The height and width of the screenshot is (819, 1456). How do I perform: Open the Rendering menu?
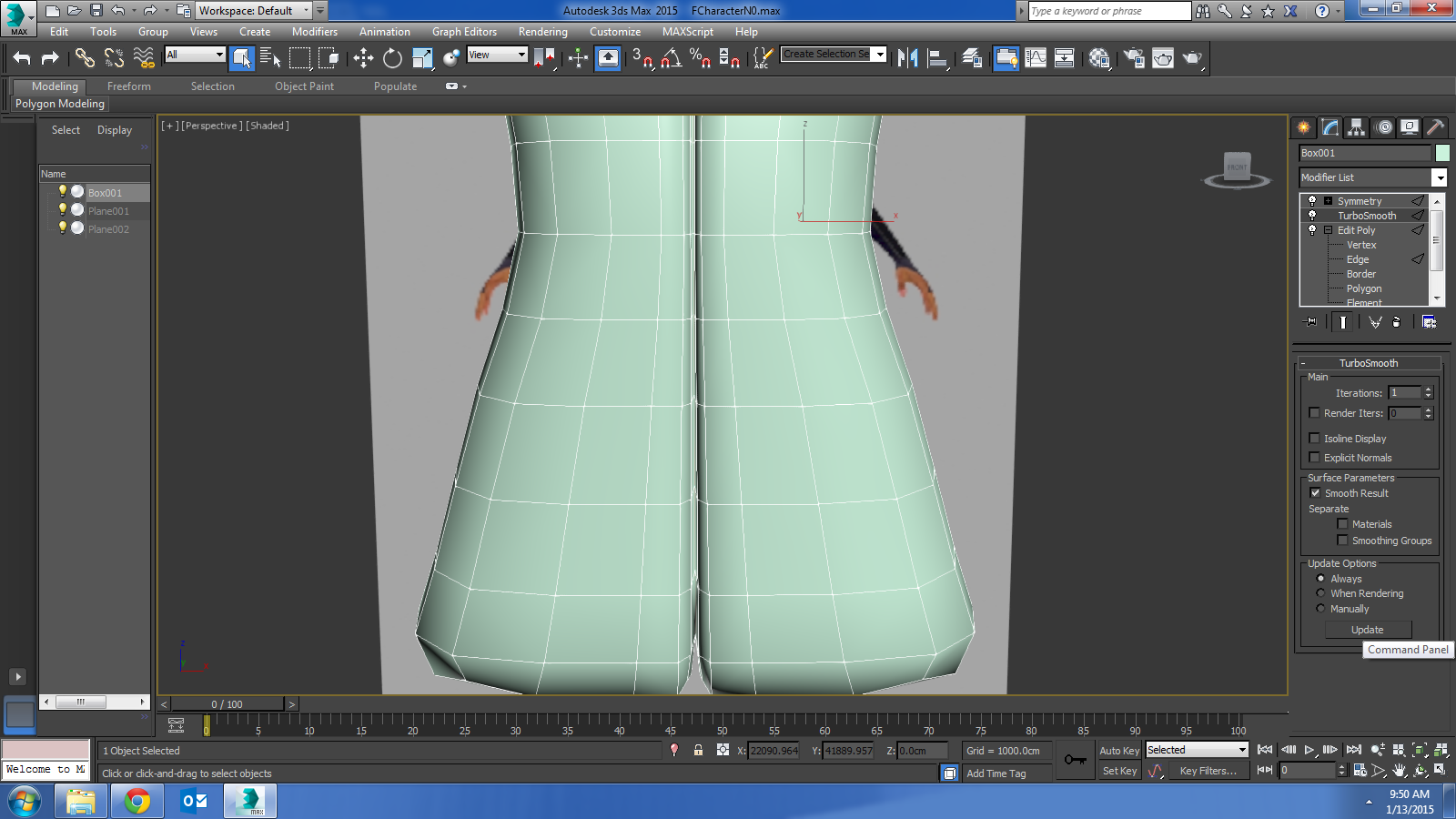pyautogui.click(x=542, y=31)
